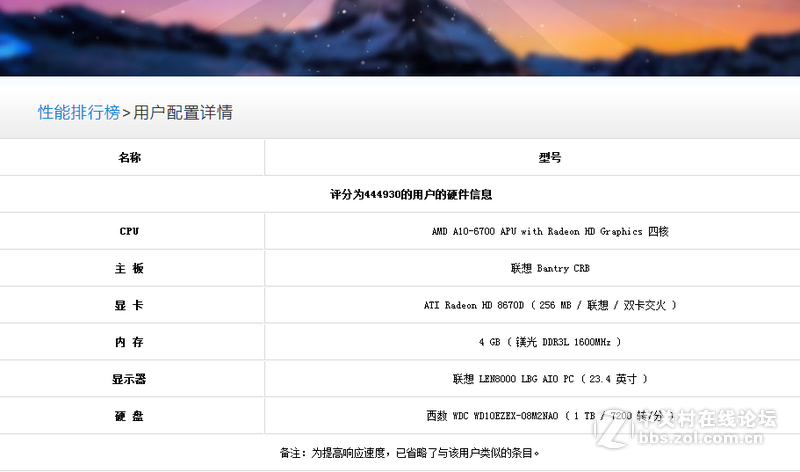Select the 用户配置详情 breadcrumb text
800x472 pixels.
(183, 112)
